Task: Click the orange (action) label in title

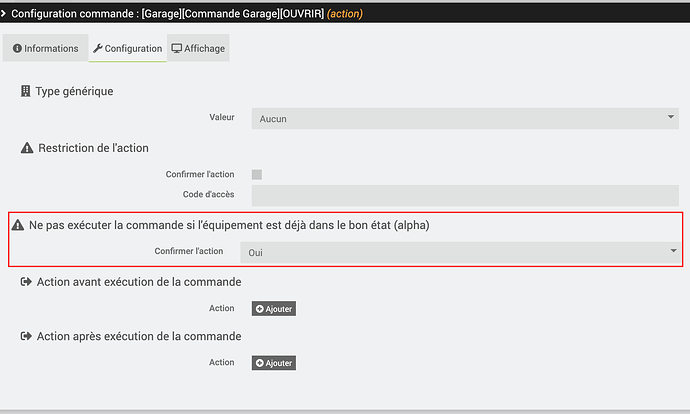Action: tap(345, 14)
